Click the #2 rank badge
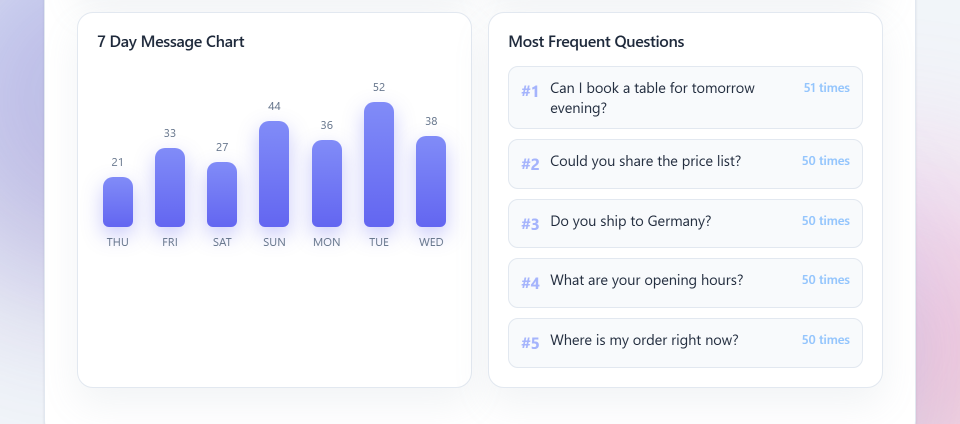Viewport: 960px width, 424px height. 530,164
